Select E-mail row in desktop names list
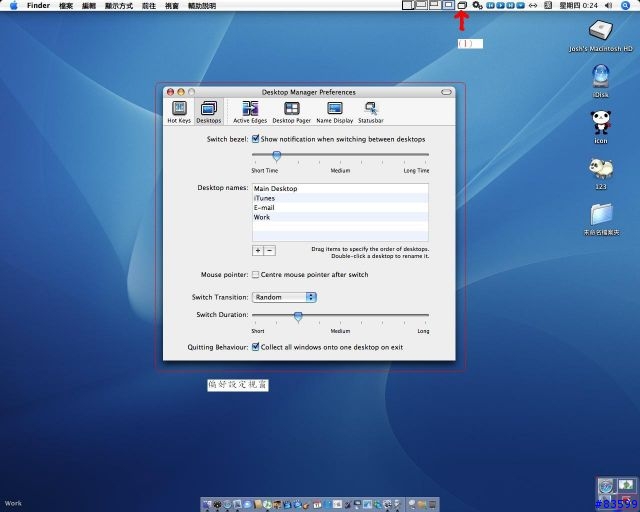The width and height of the screenshot is (640, 512). 340,207
